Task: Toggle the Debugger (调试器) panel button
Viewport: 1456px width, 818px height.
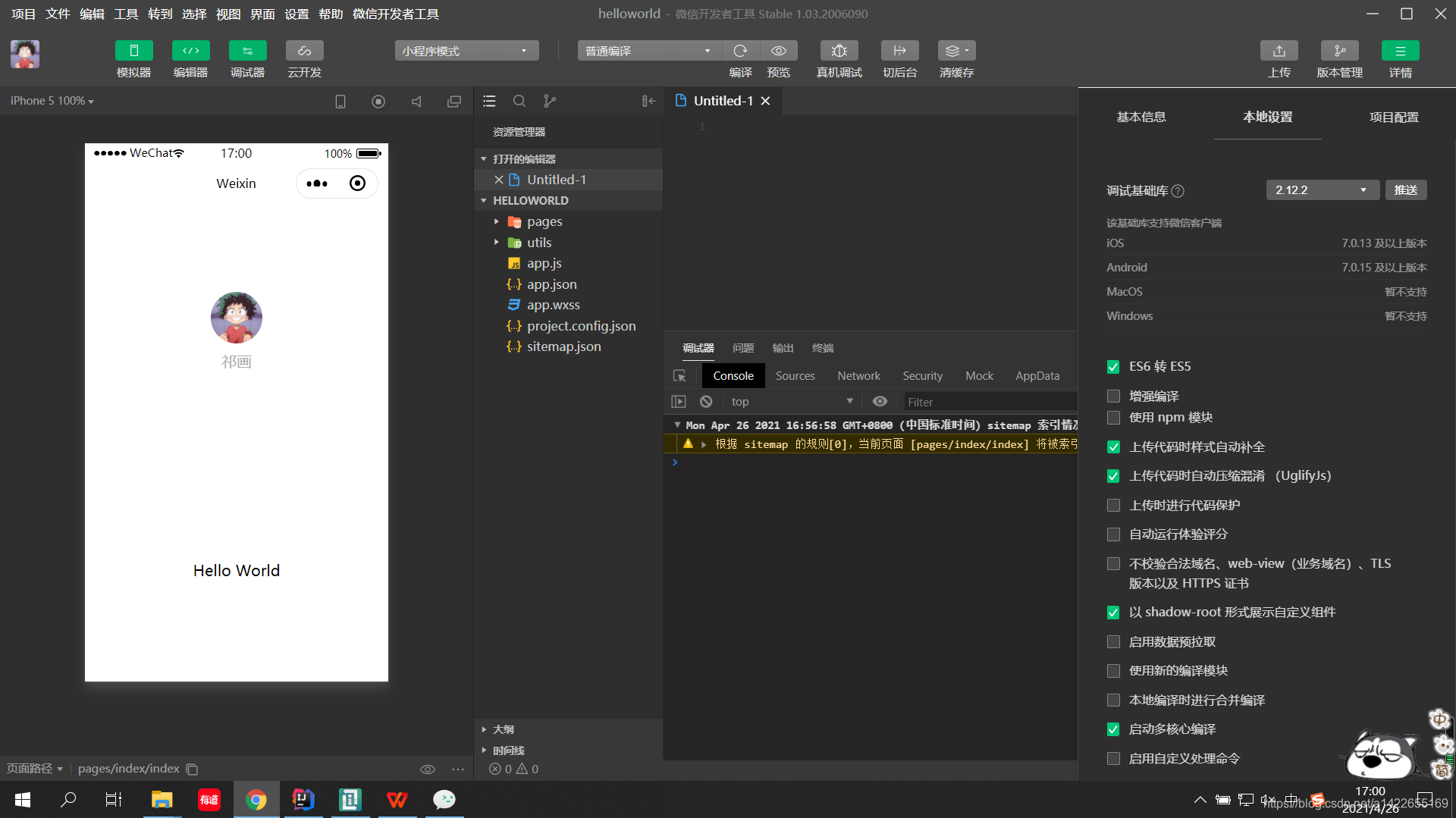Action: pos(247,51)
